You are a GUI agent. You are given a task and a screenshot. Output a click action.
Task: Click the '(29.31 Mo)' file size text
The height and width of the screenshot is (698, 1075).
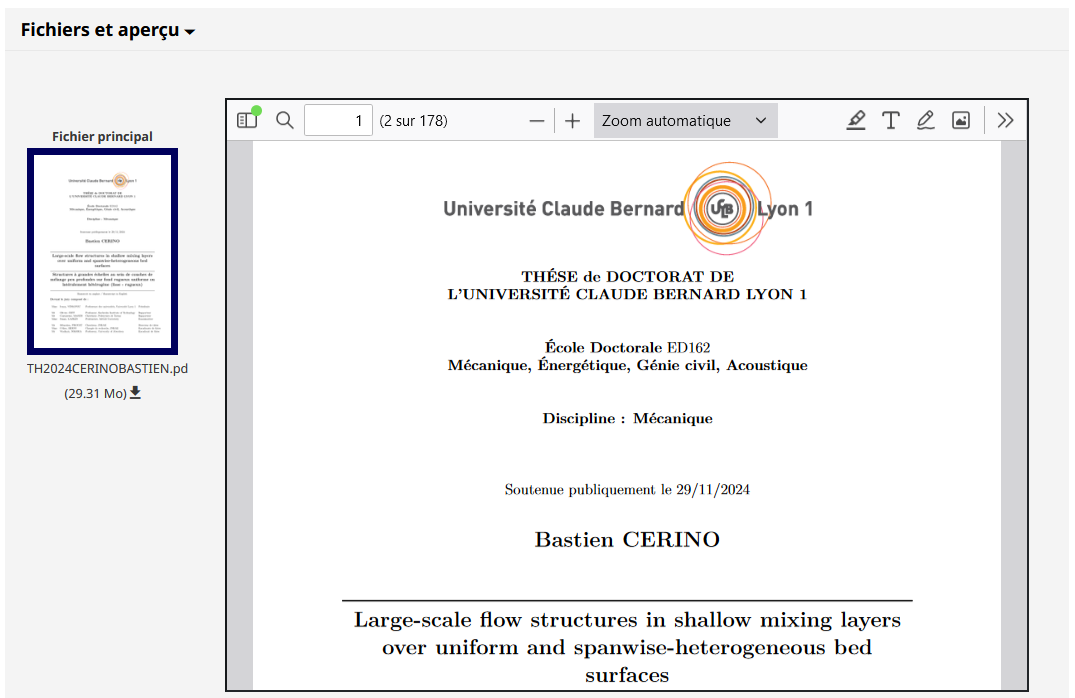(x=95, y=393)
